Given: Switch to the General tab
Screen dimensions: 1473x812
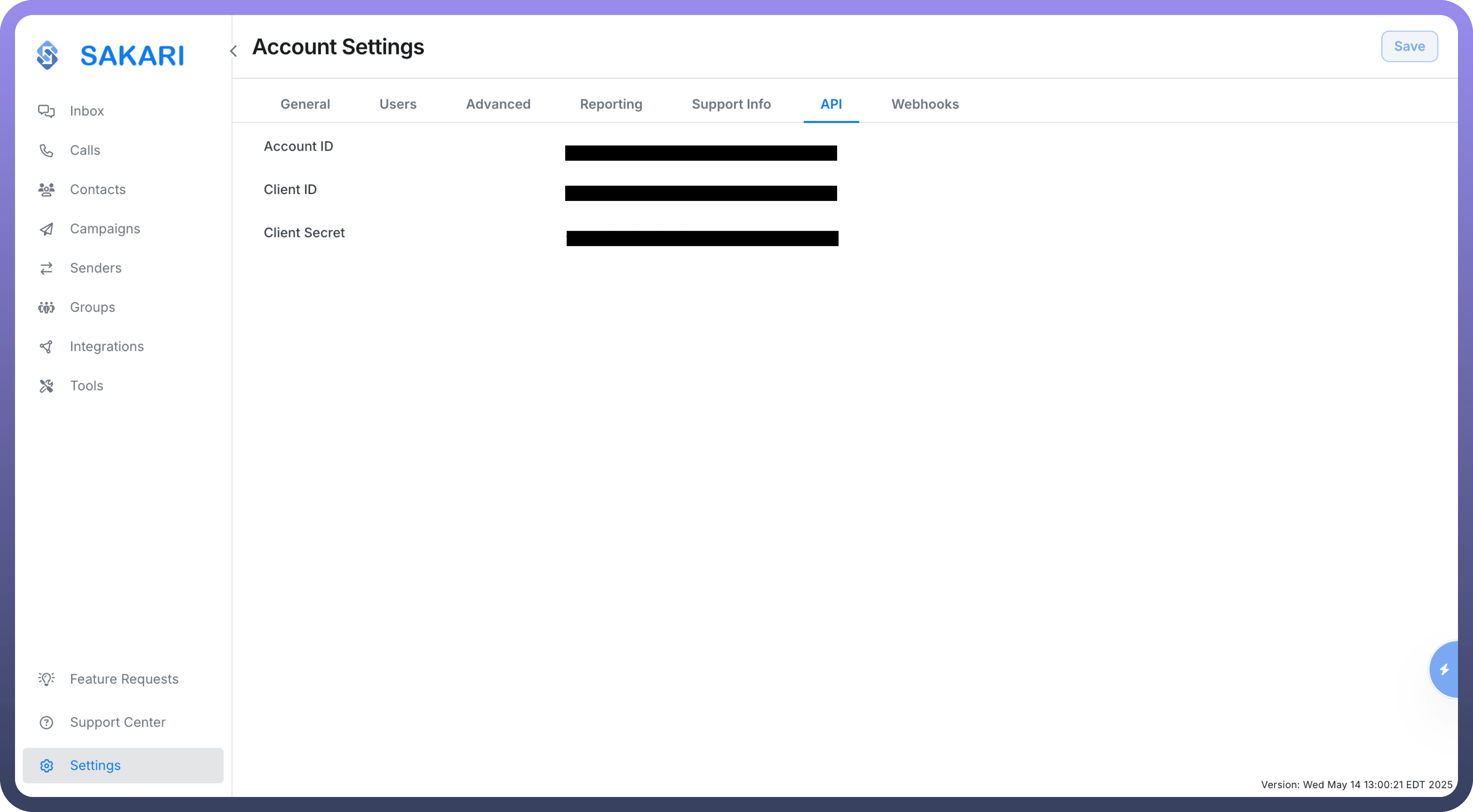Looking at the screenshot, I should (305, 104).
